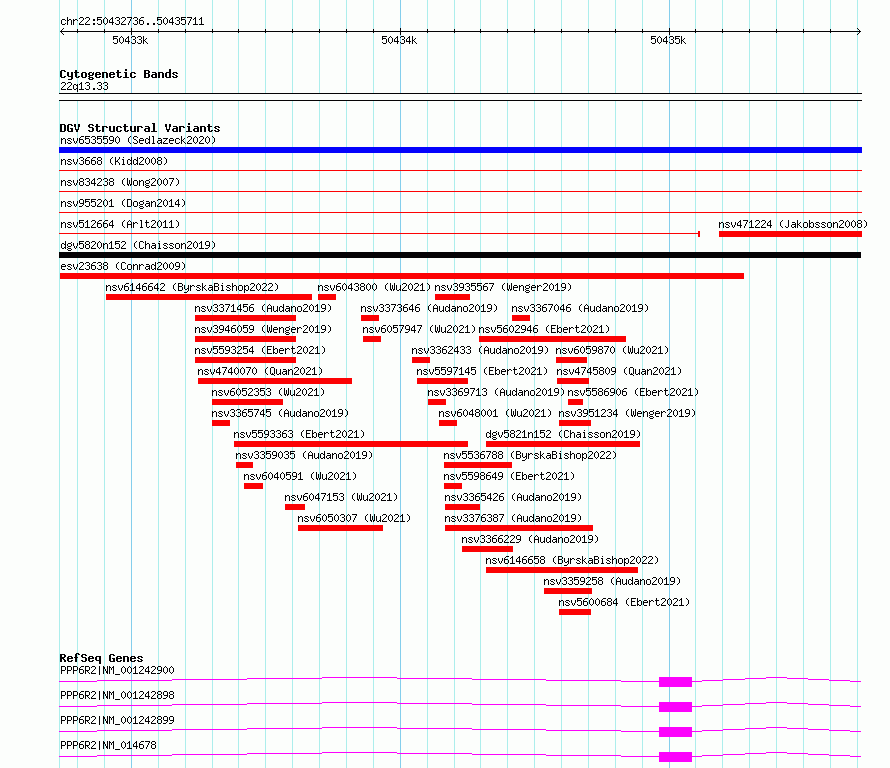Click nsv3371456 (Audano2019) label
This screenshot has height=768, width=890.
click(x=263, y=308)
